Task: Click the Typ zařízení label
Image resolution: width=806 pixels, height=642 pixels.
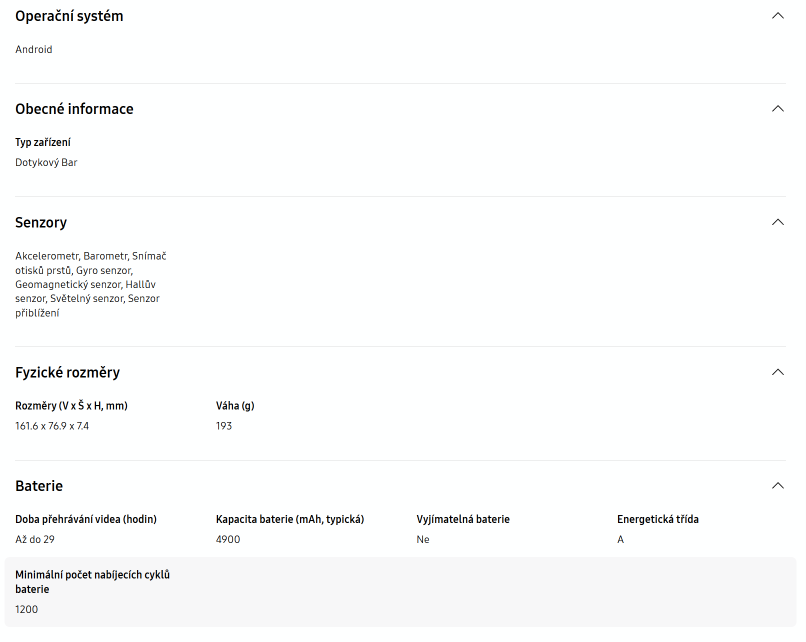Action: click(x=43, y=142)
